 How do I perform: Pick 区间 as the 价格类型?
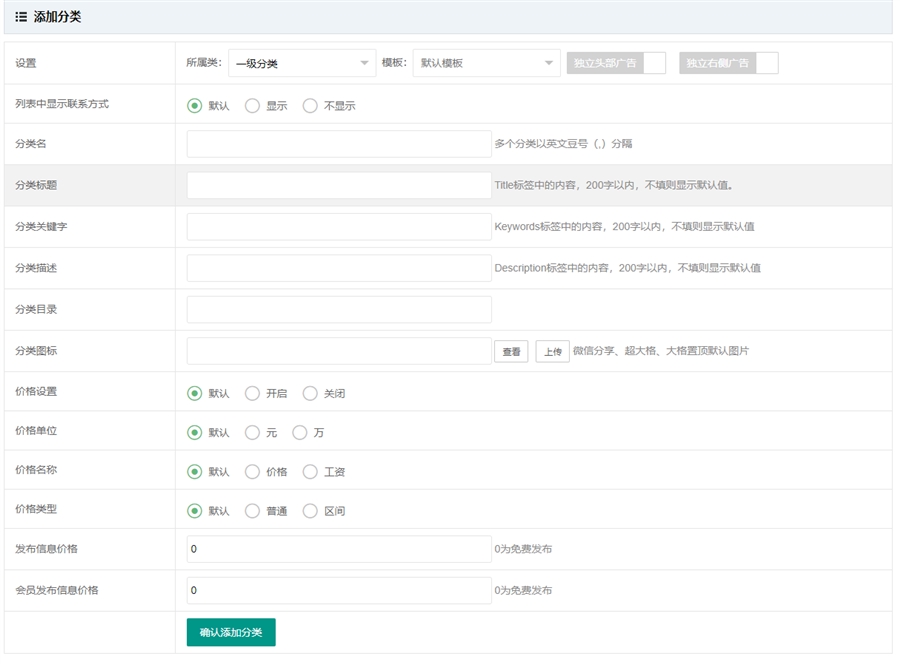[x=310, y=511]
